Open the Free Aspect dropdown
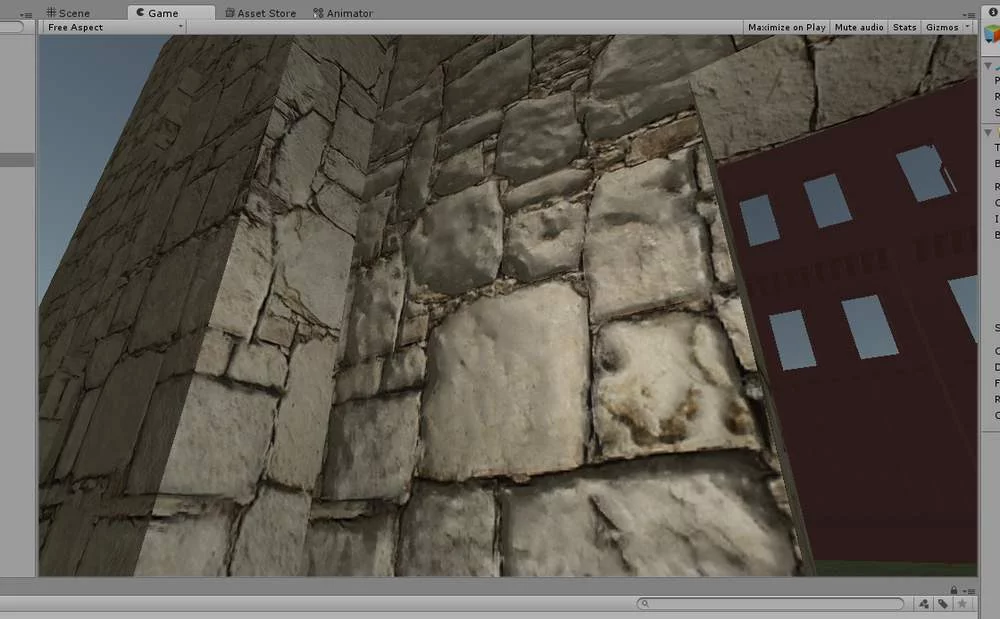The width and height of the screenshot is (1000, 619). [x=115, y=27]
